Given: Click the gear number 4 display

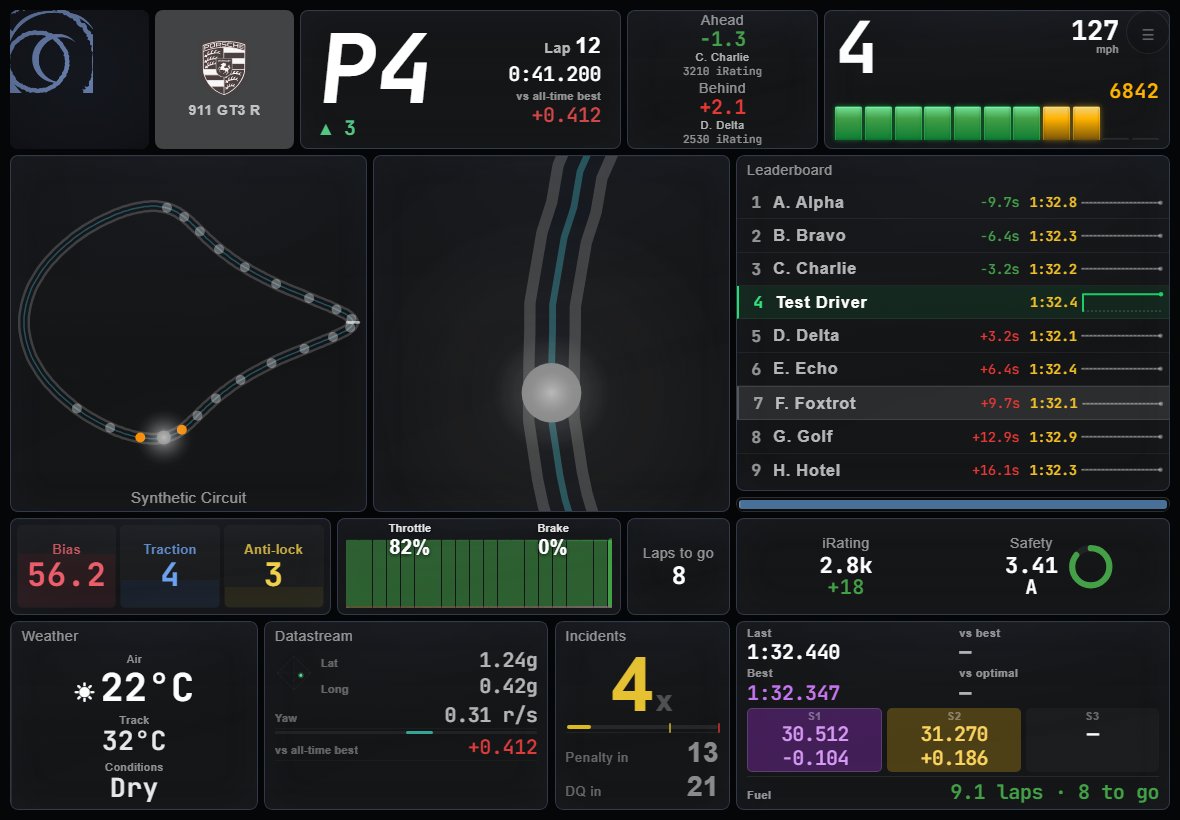Looking at the screenshot, I should (856, 47).
